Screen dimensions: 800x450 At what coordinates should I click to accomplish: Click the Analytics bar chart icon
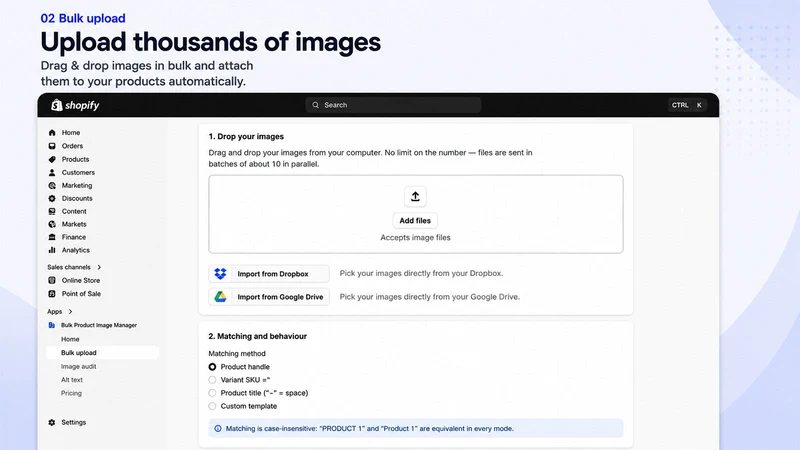(x=52, y=250)
